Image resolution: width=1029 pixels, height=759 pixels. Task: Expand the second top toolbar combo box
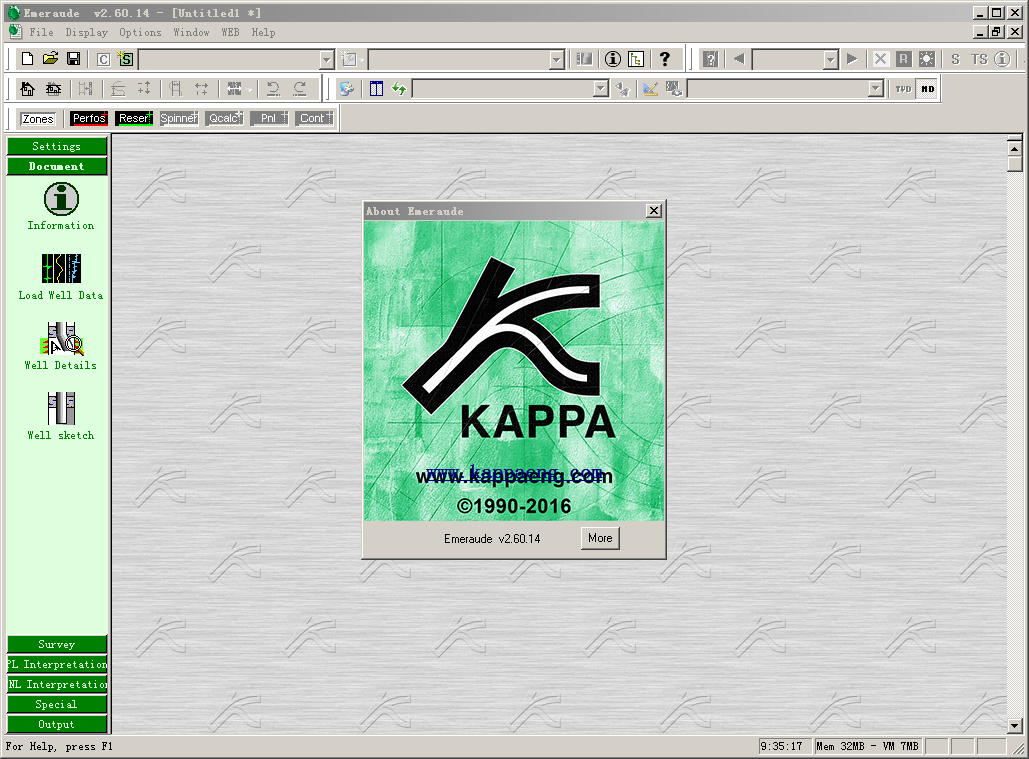pyautogui.click(x=556, y=60)
